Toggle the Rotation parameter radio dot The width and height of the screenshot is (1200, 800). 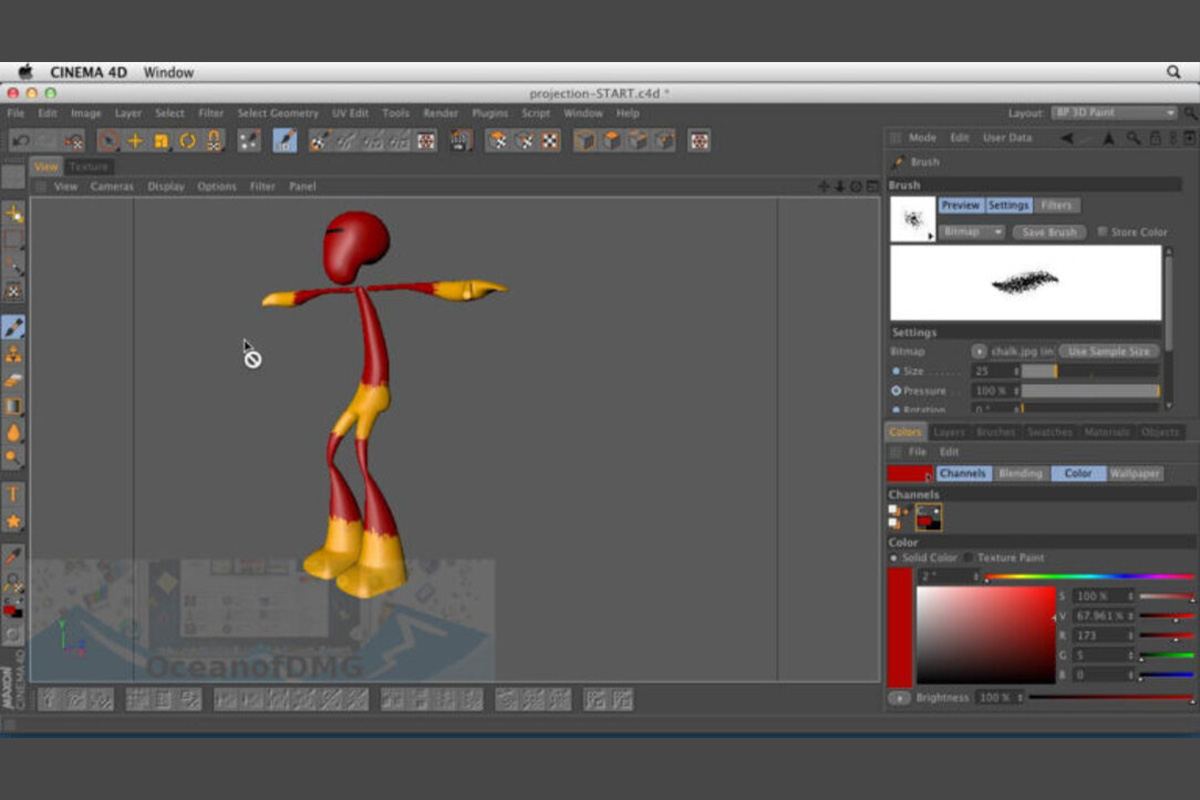coord(896,410)
